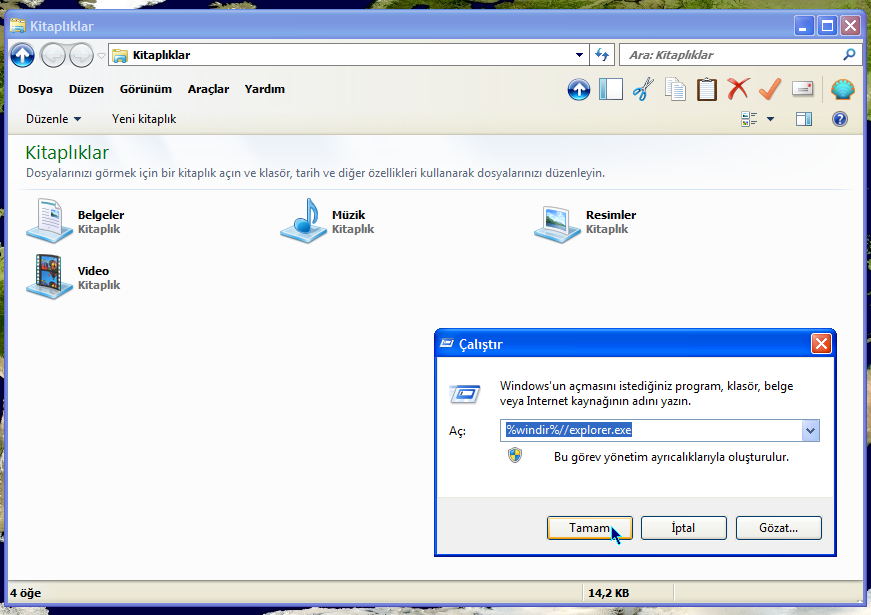This screenshot has width=871, height=615.
Task: Click the search magnifier icon
Action: click(x=849, y=54)
